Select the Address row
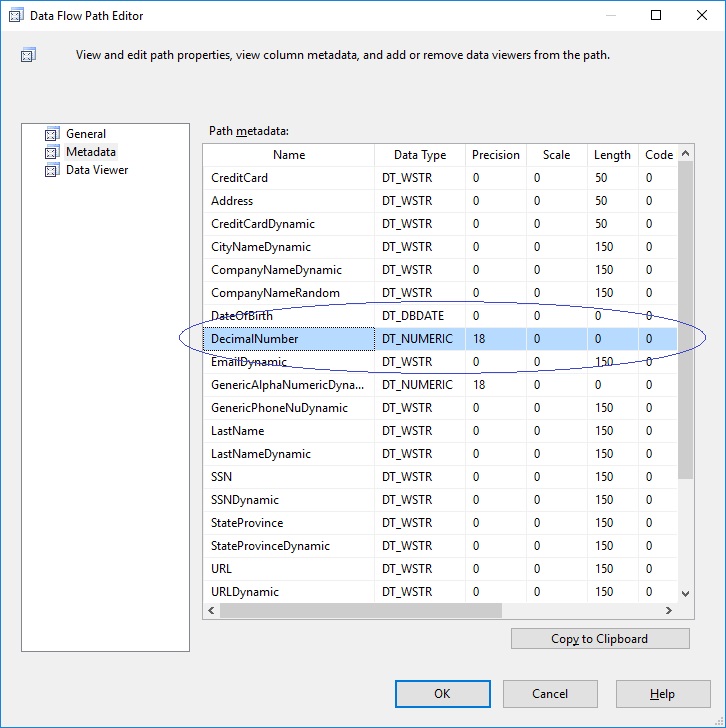The height and width of the screenshot is (728, 726). point(440,201)
